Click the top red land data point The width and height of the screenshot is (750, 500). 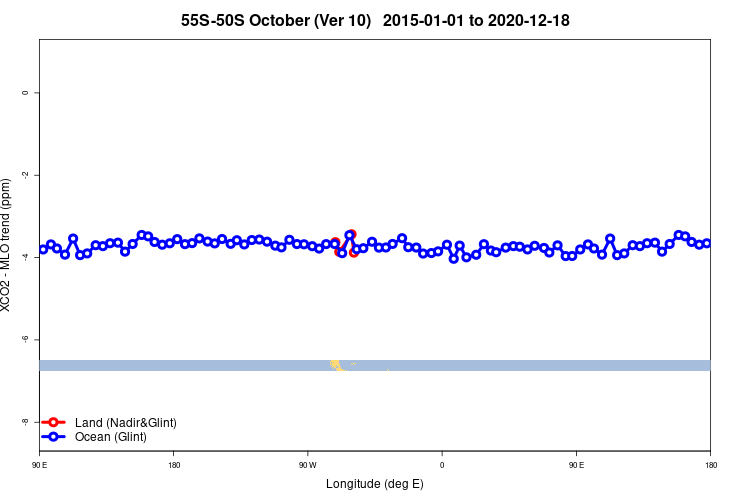click(x=352, y=234)
